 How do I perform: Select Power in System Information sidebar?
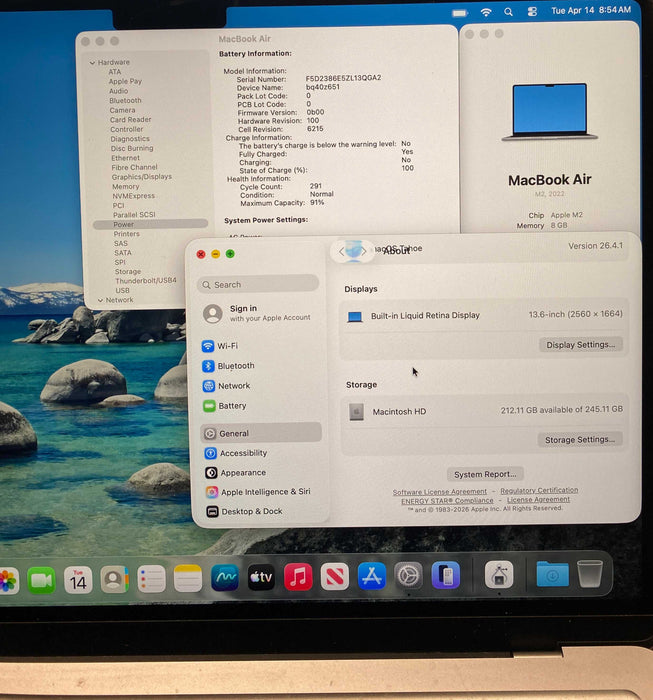(150, 224)
